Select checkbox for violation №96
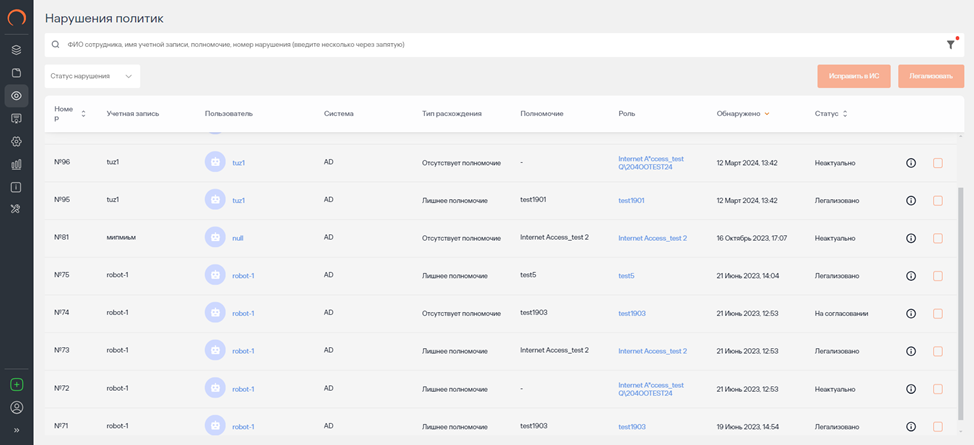Image resolution: width=974 pixels, height=445 pixels. [938, 163]
